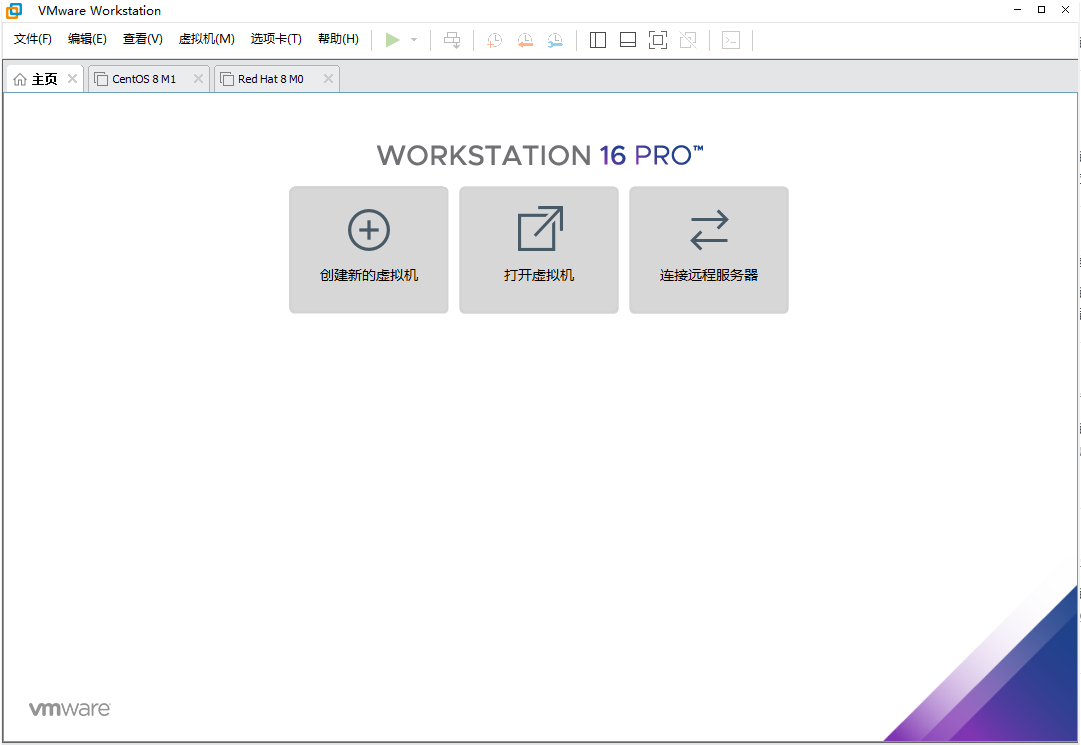Click the Take Snapshot clock icon
This screenshot has width=1081, height=745.
494,40
